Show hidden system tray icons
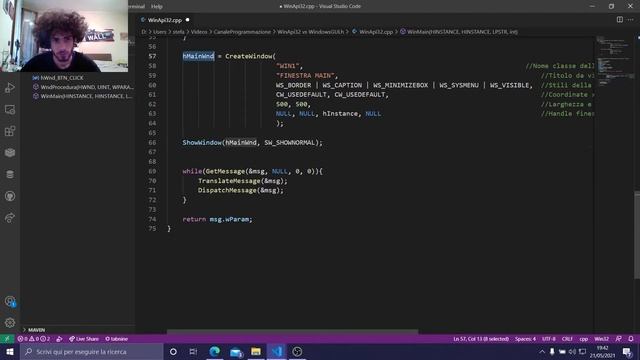The width and height of the screenshot is (640, 360). (542, 351)
